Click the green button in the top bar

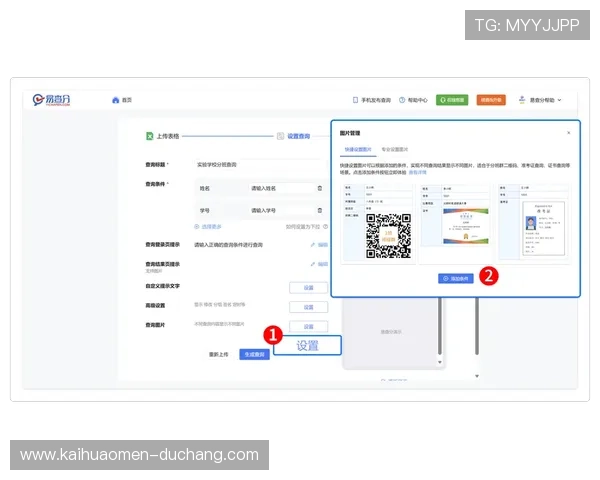point(452,100)
